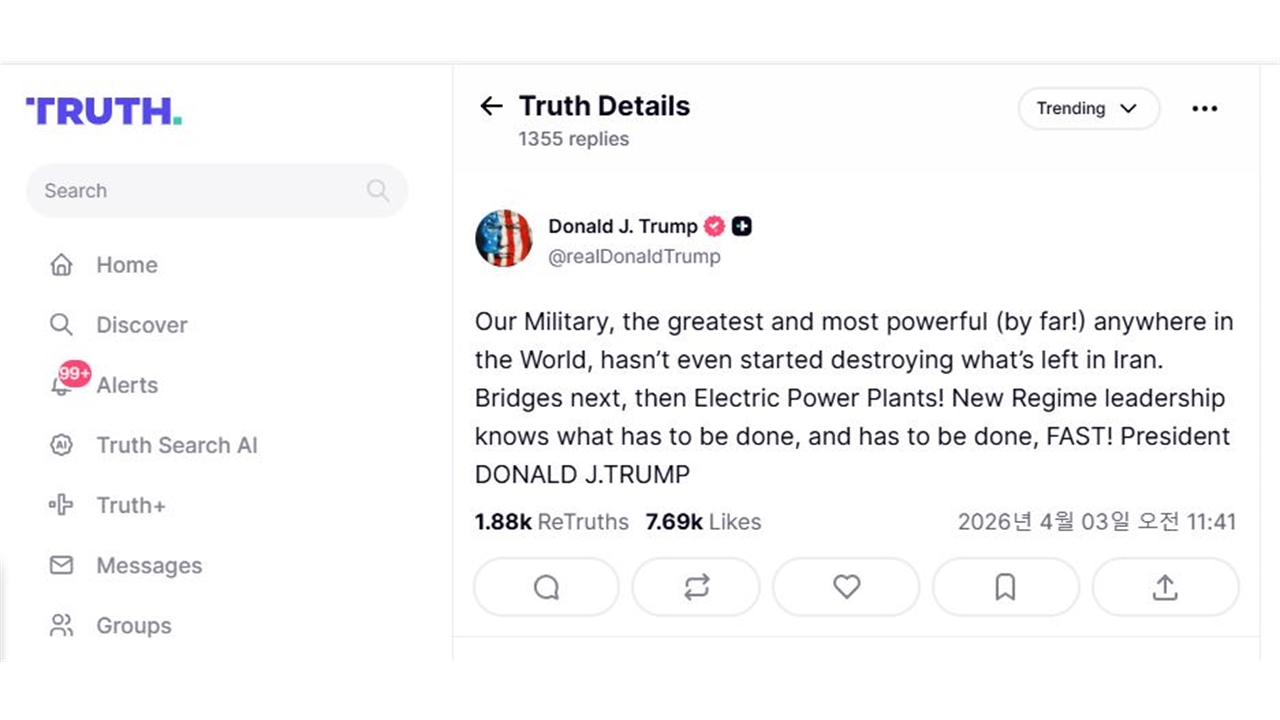
Task: Click the share upload icon
Action: 1165,587
